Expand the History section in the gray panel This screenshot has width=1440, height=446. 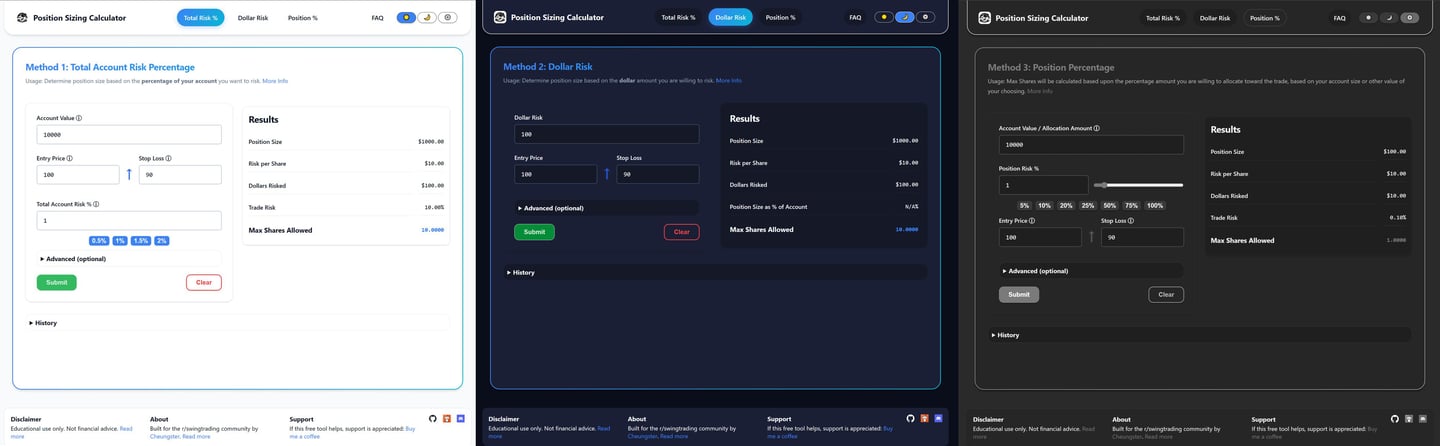tap(1200, 335)
